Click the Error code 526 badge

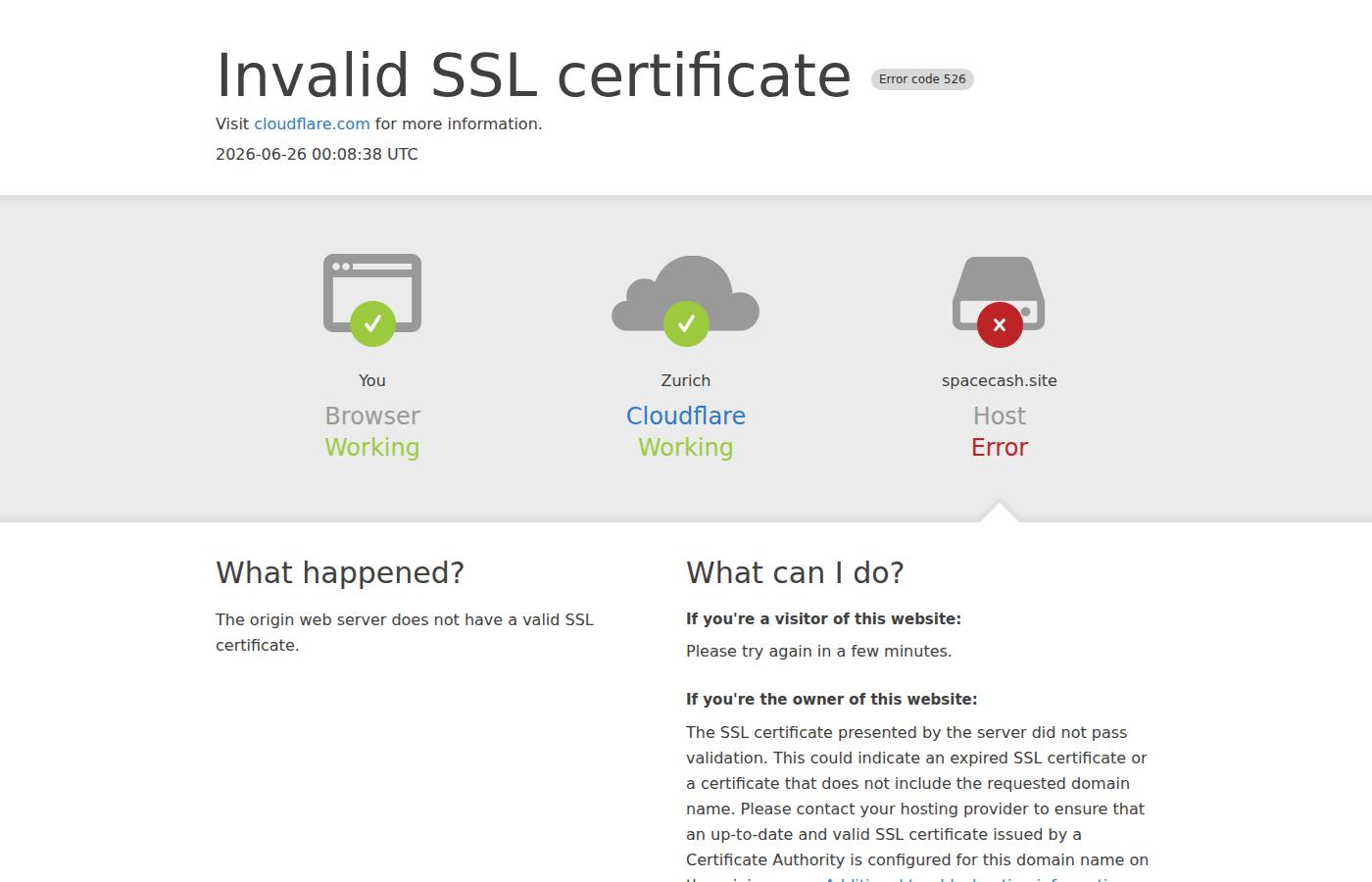922,79
